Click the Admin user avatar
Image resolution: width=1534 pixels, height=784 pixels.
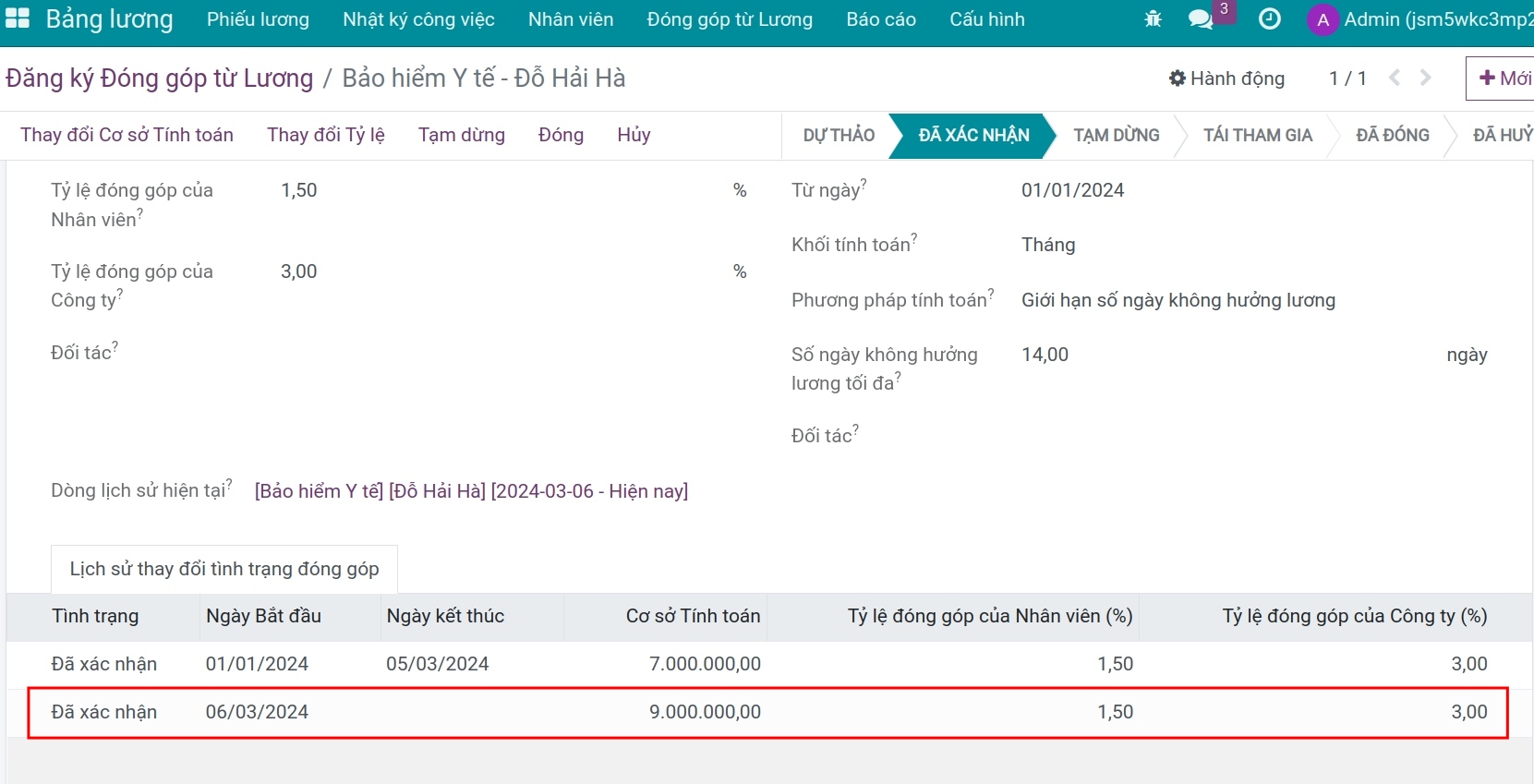pos(1323,19)
